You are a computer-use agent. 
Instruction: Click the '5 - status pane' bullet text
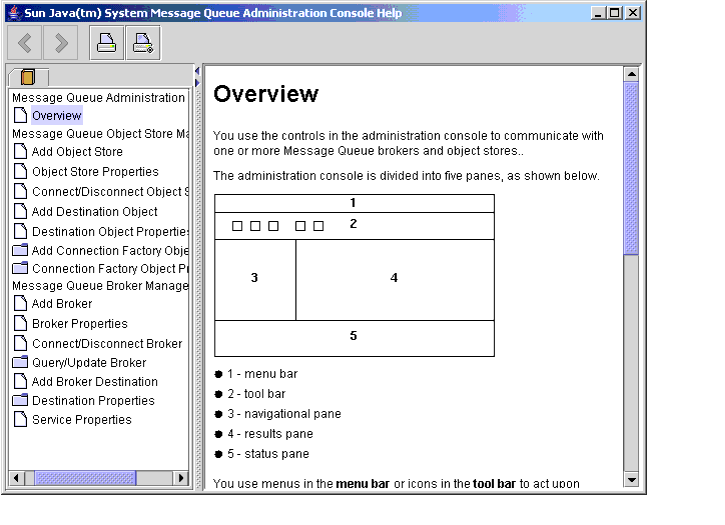click(x=268, y=454)
